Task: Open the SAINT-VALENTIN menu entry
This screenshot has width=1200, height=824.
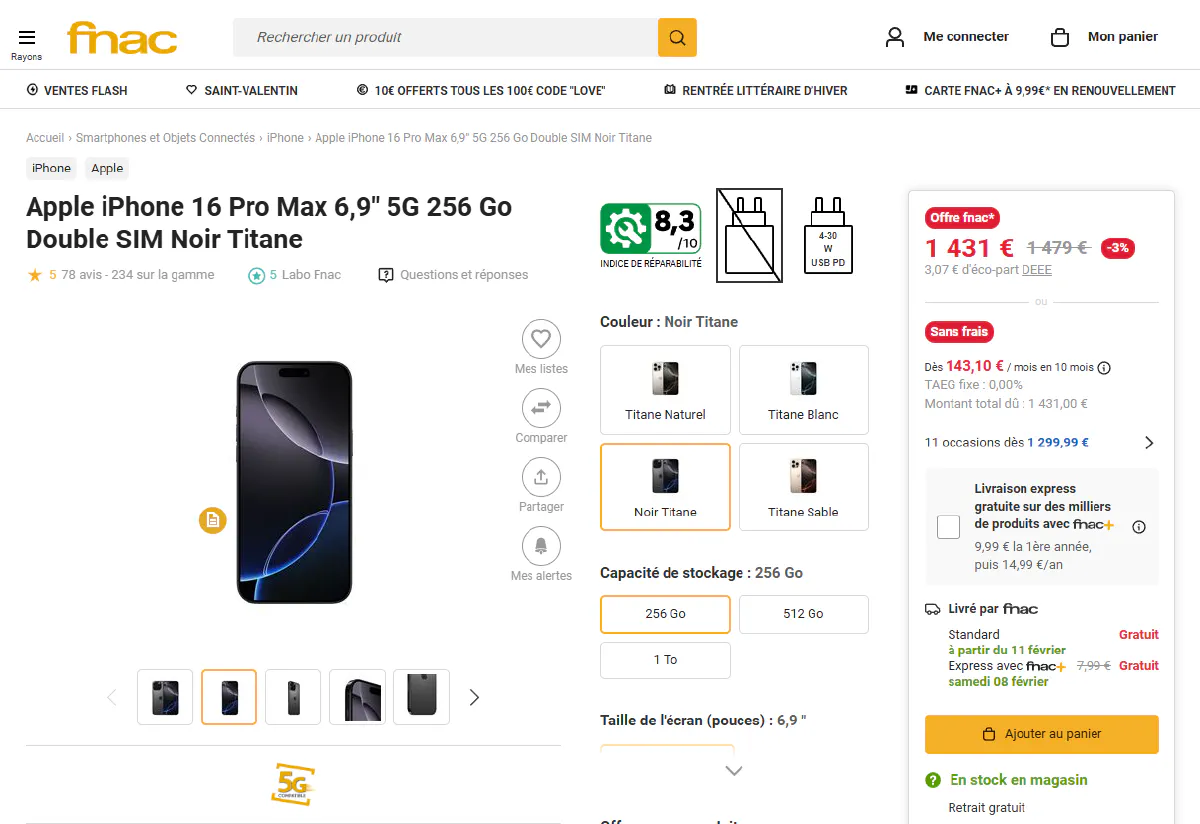Action: [241, 90]
